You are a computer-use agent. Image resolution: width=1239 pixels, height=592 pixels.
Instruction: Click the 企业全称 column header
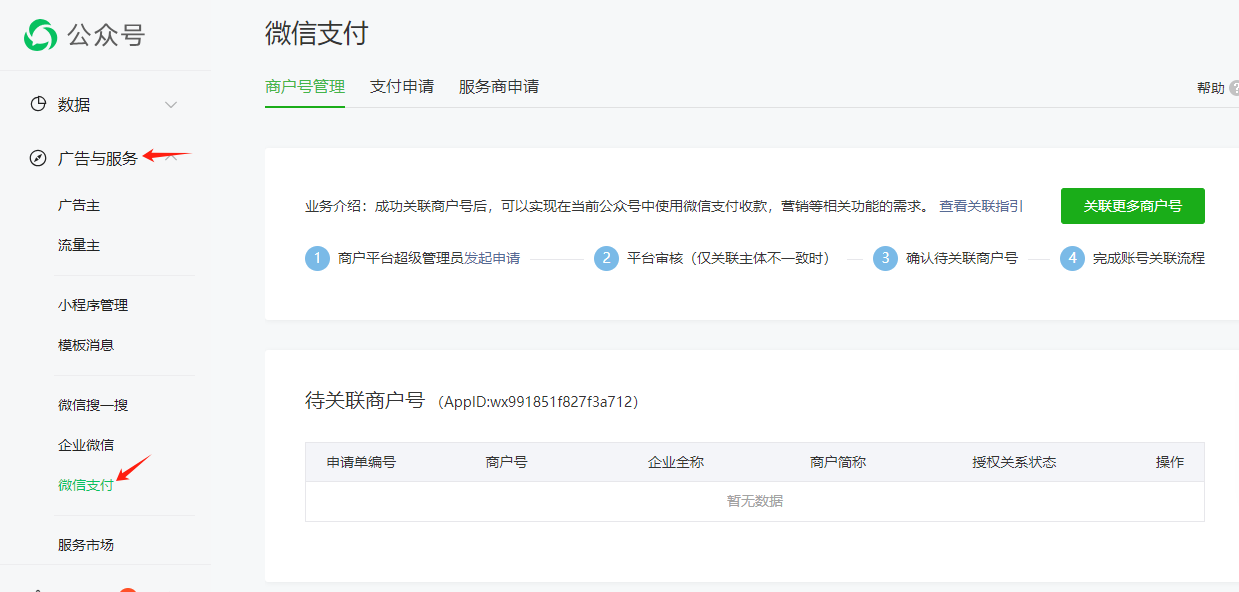(676, 462)
